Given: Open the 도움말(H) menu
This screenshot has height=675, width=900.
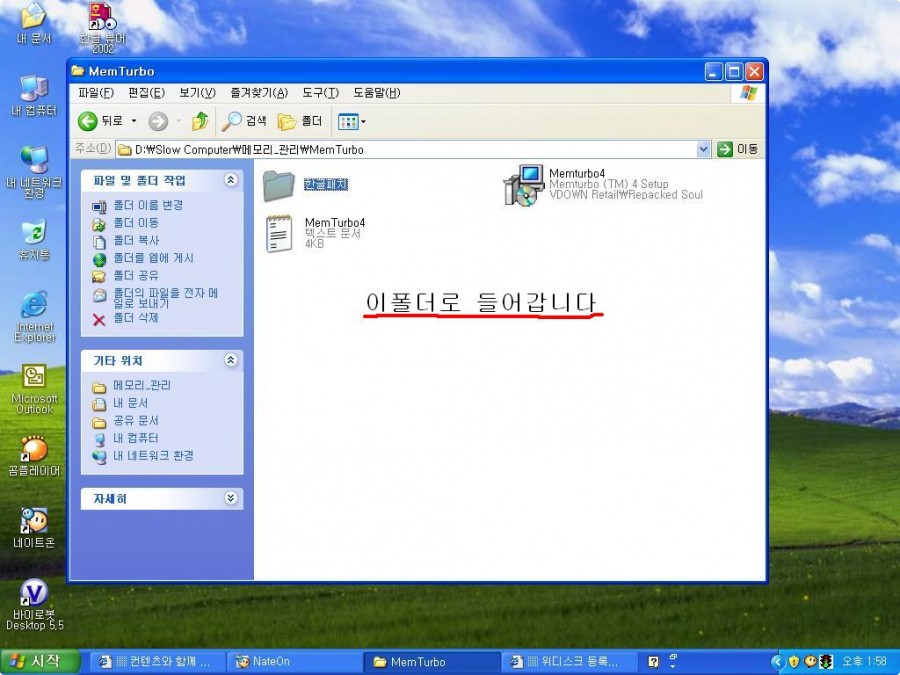Looking at the screenshot, I should click(377, 93).
